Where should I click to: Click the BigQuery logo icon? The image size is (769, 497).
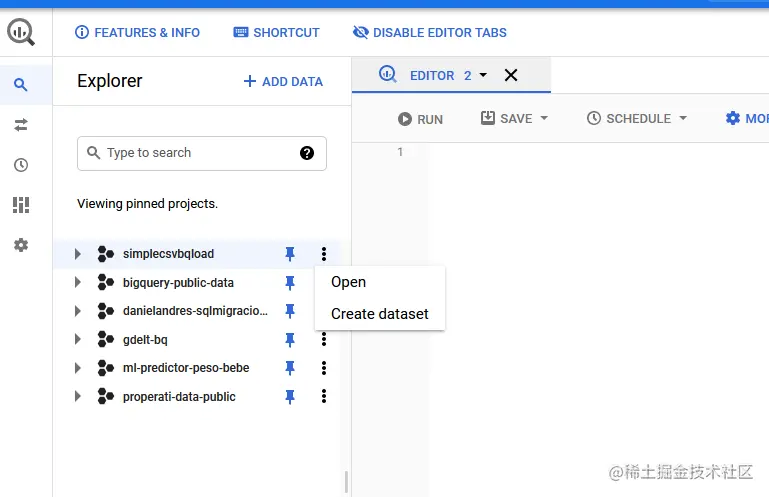[x=21, y=32]
